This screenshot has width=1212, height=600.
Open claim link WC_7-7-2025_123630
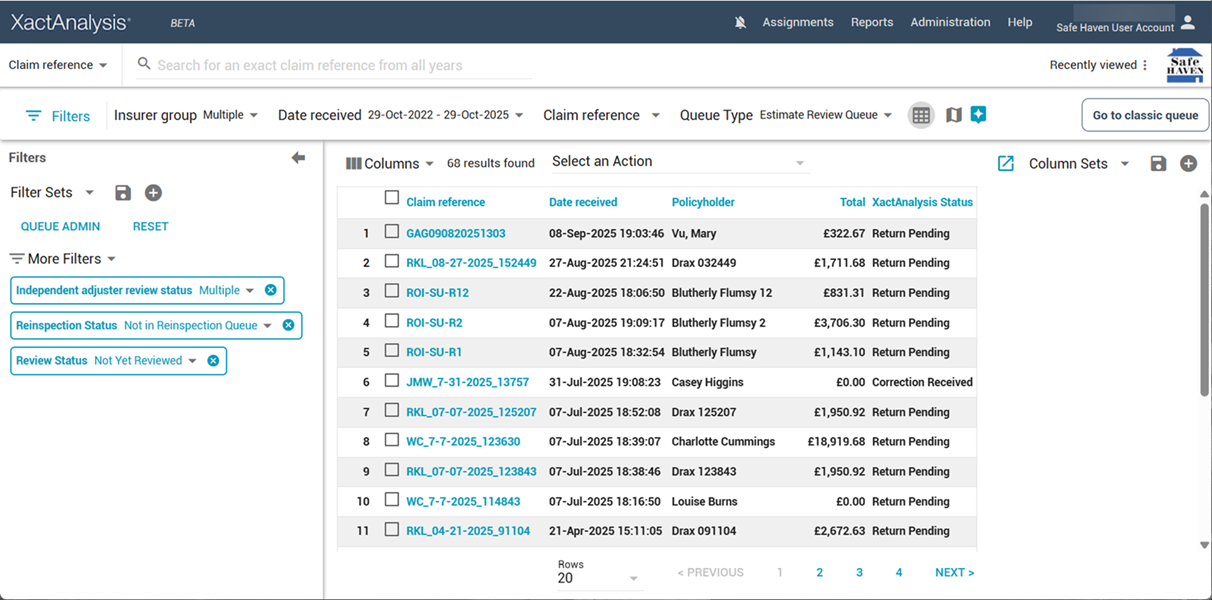tap(463, 442)
